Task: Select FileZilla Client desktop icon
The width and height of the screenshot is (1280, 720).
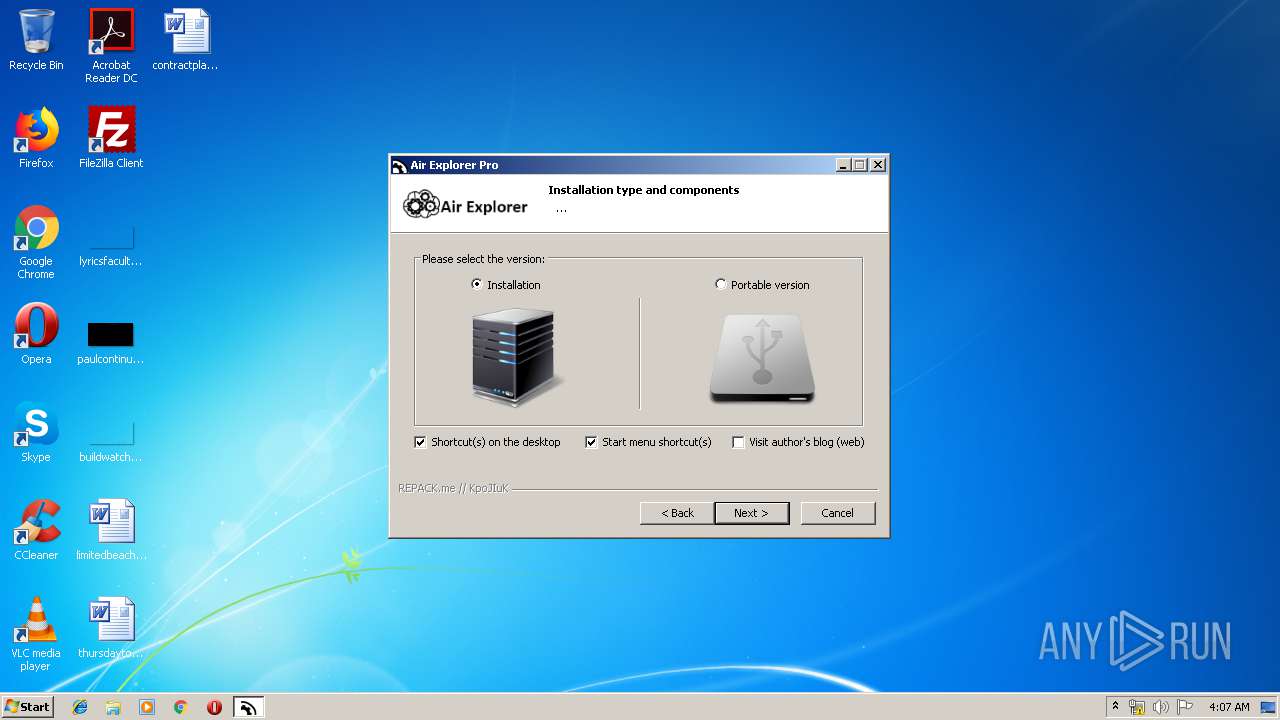Action: [x=111, y=138]
